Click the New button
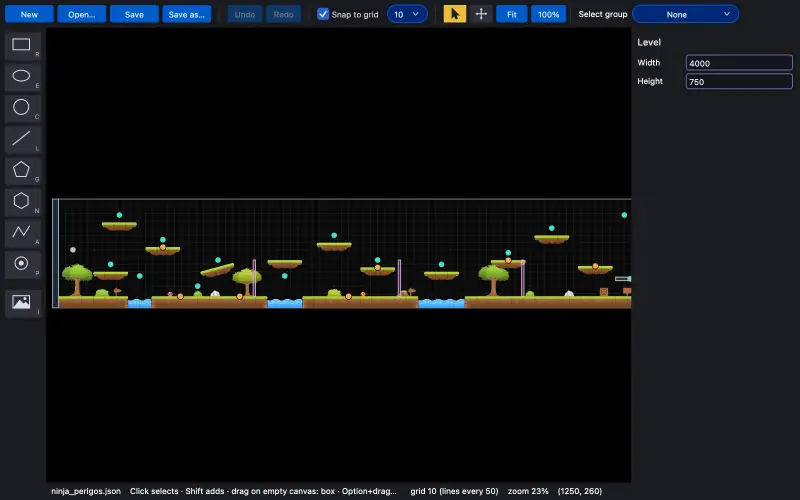800x500 pixels. click(x=29, y=14)
